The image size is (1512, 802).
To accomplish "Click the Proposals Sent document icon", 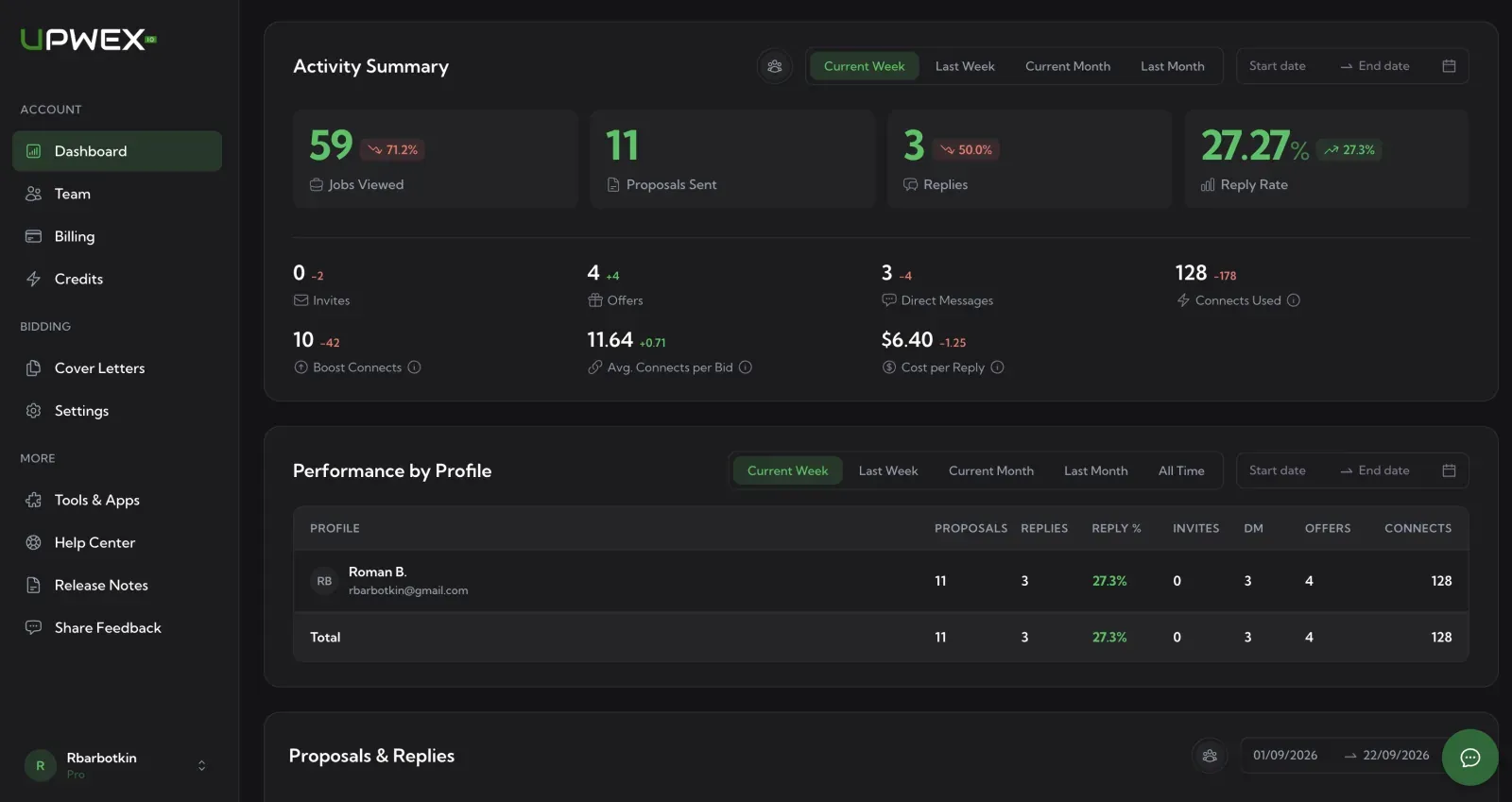I will click(613, 185).
